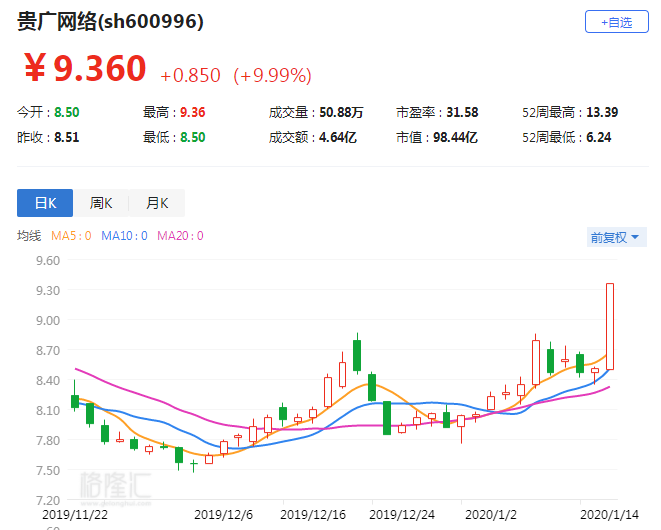The image size is (661, 530).
Task: Click the 昨收 value 8.51
Action: [x=67, y=137]
